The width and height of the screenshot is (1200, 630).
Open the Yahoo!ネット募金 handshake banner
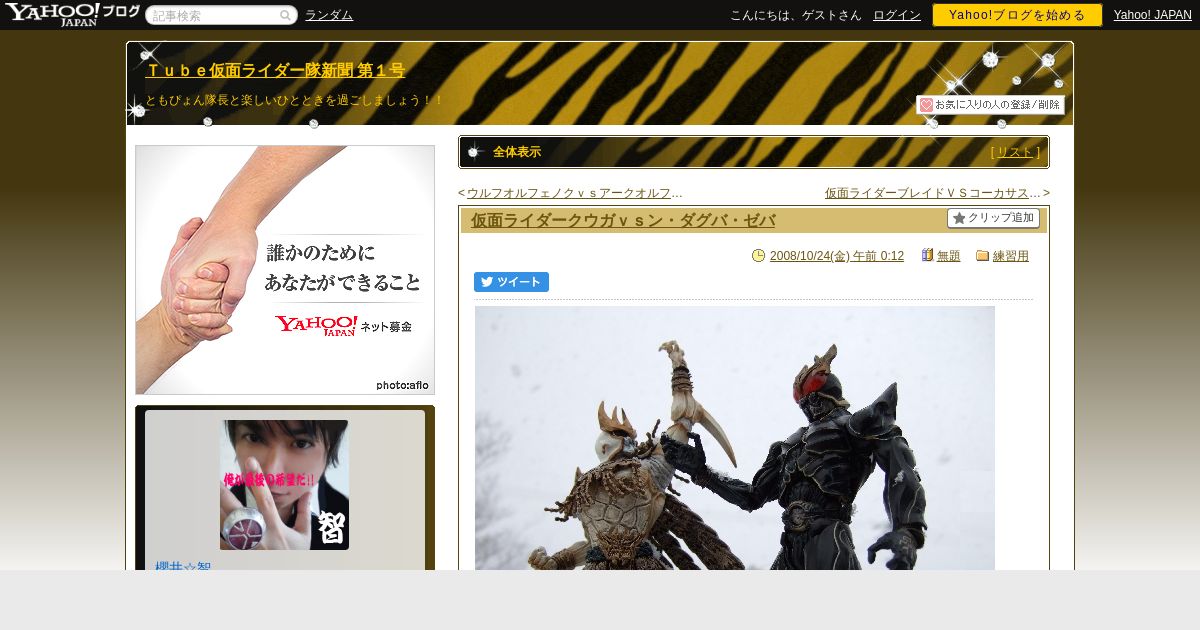[x=285, y=270]
